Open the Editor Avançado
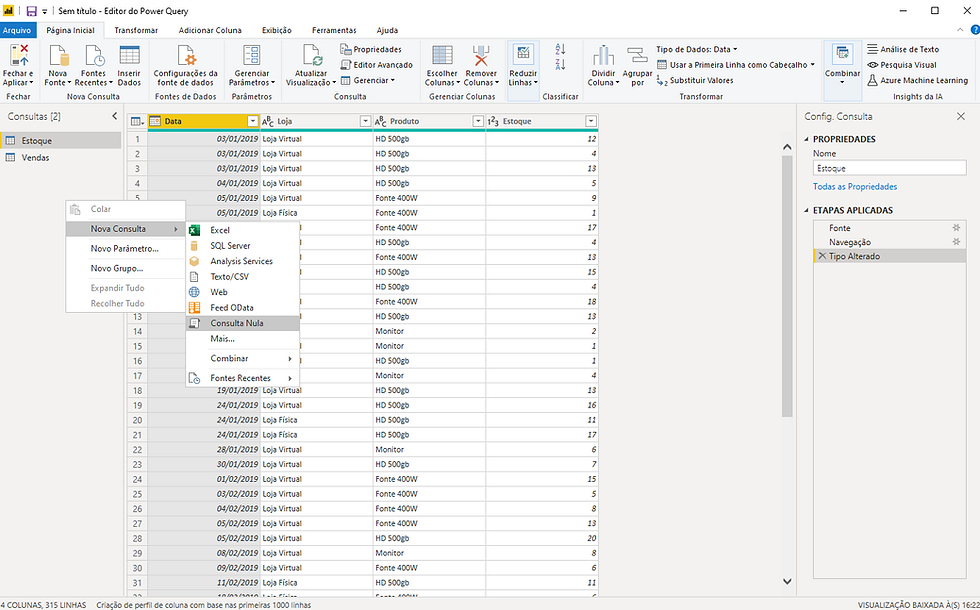 pyautogui.click(x=376, y=65)
